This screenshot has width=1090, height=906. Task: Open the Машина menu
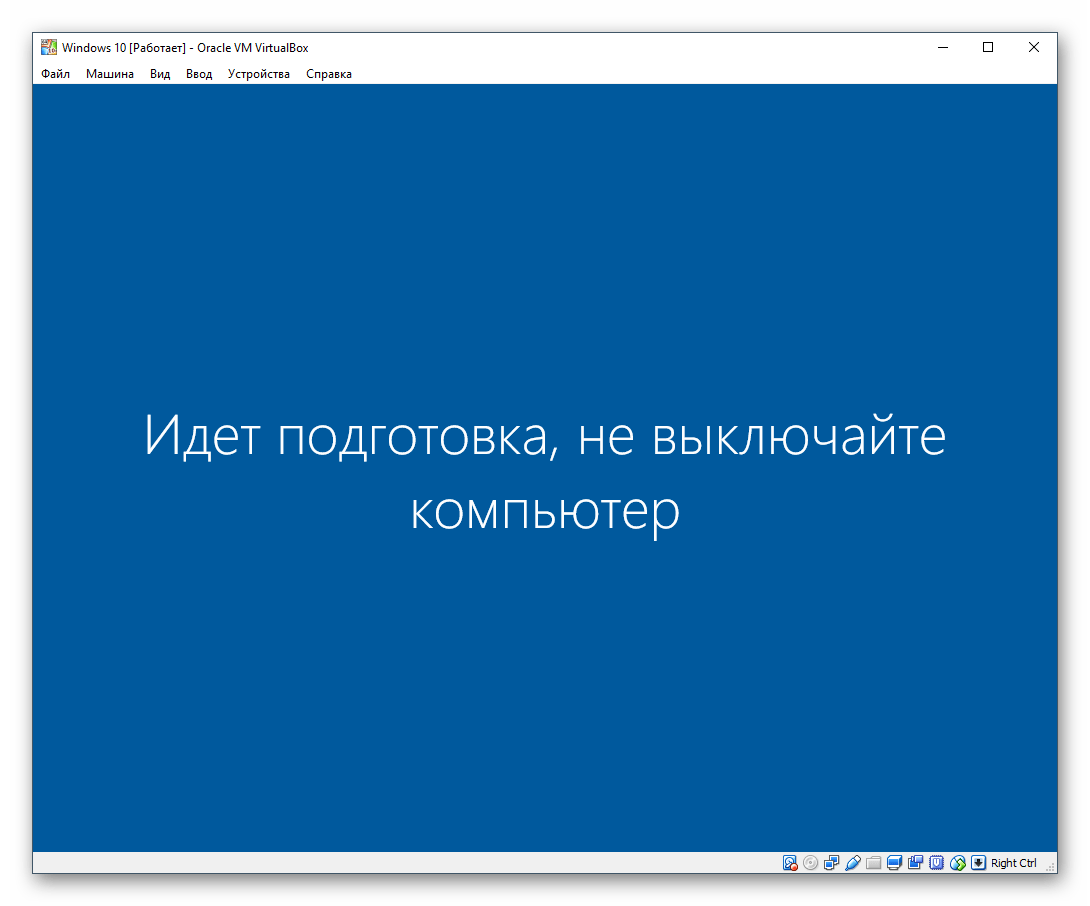109,74
